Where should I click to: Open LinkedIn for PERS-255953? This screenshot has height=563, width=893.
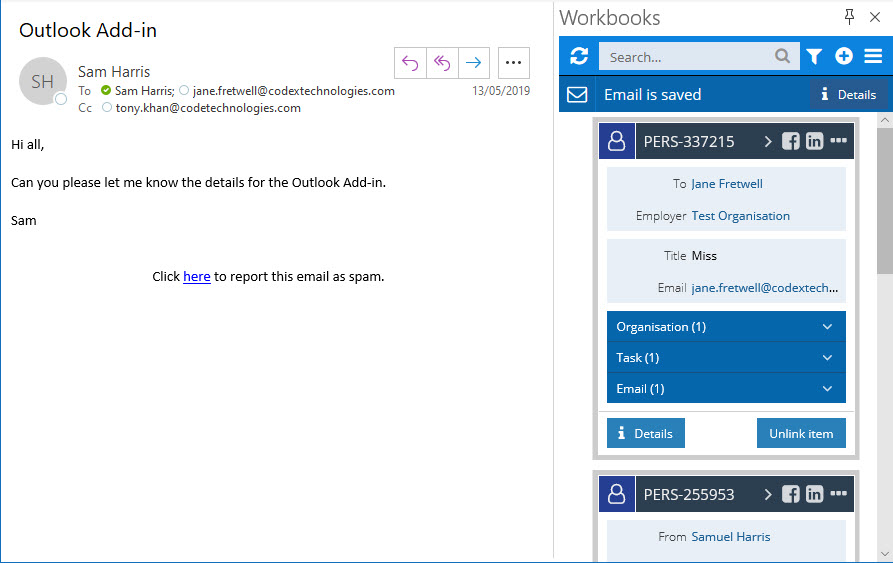click(x=814, y=494)
